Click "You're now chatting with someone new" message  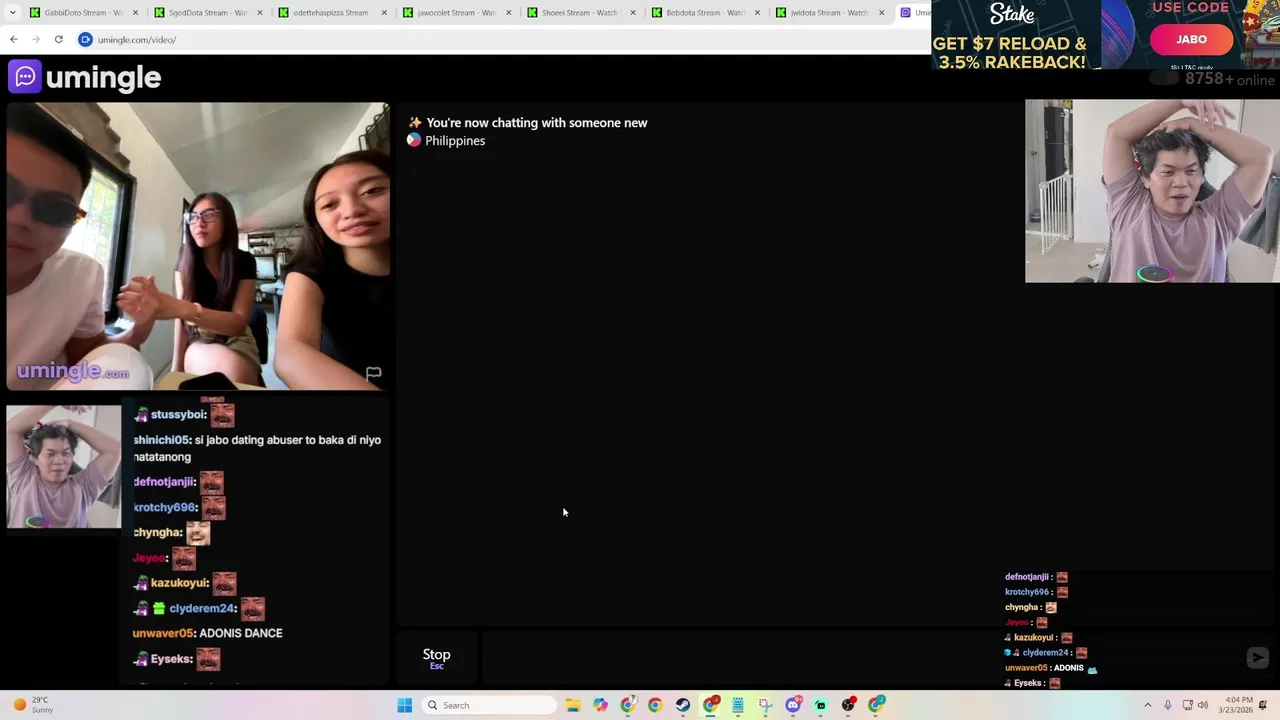tap(537, 123)
